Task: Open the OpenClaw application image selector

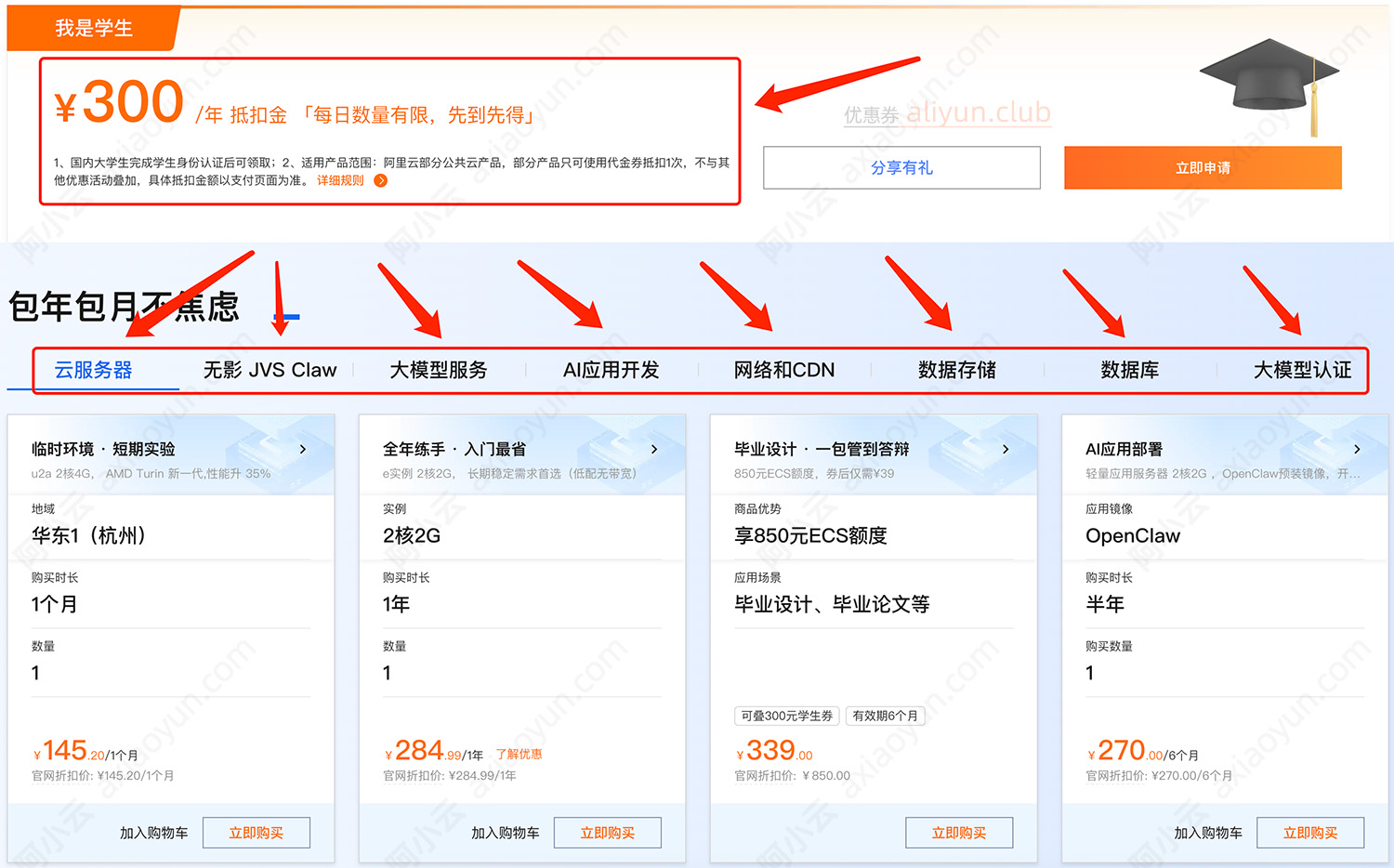Action: [x=1225, y=535]
